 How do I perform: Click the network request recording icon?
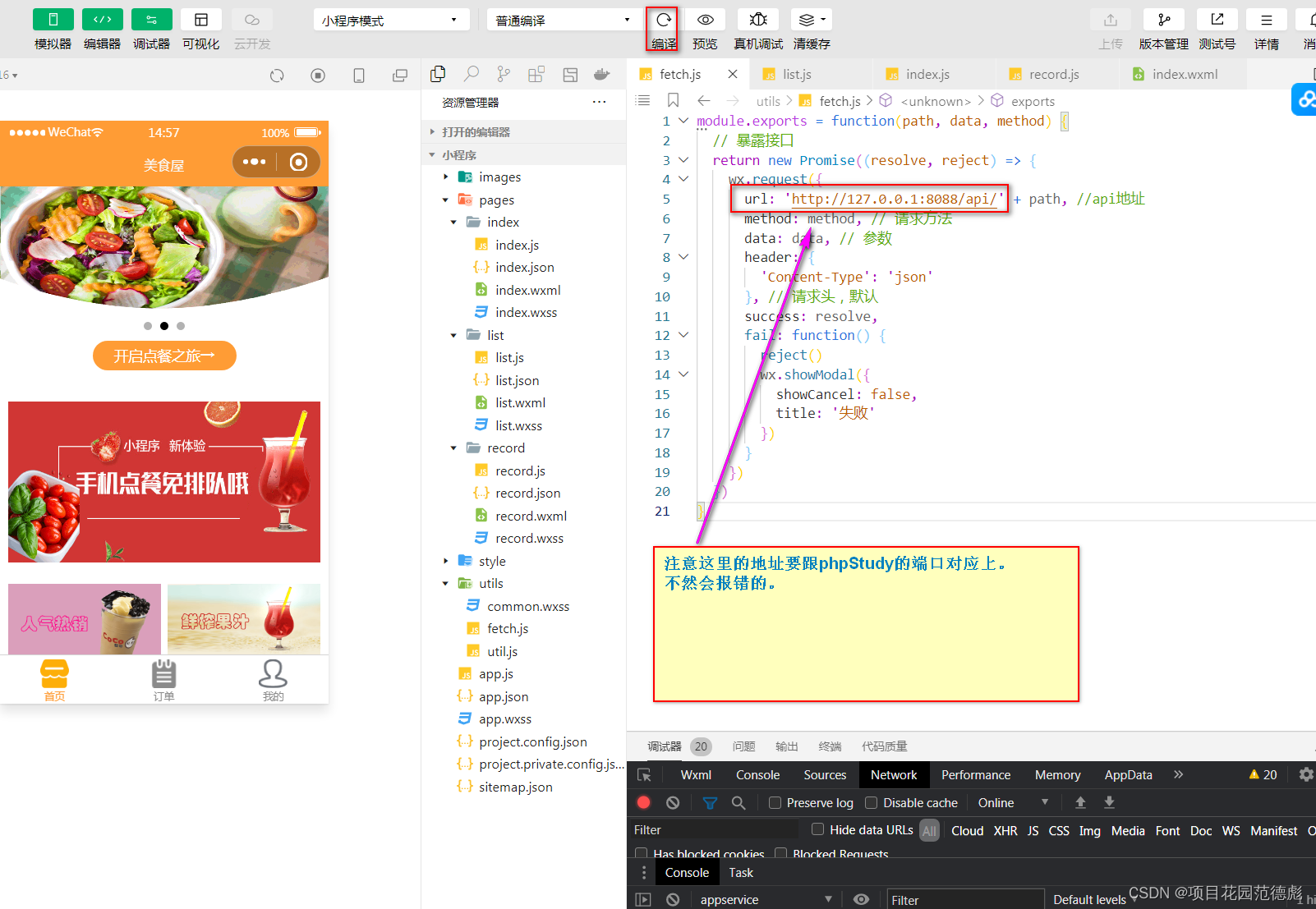pyautogui.click(x=644, y=802)
